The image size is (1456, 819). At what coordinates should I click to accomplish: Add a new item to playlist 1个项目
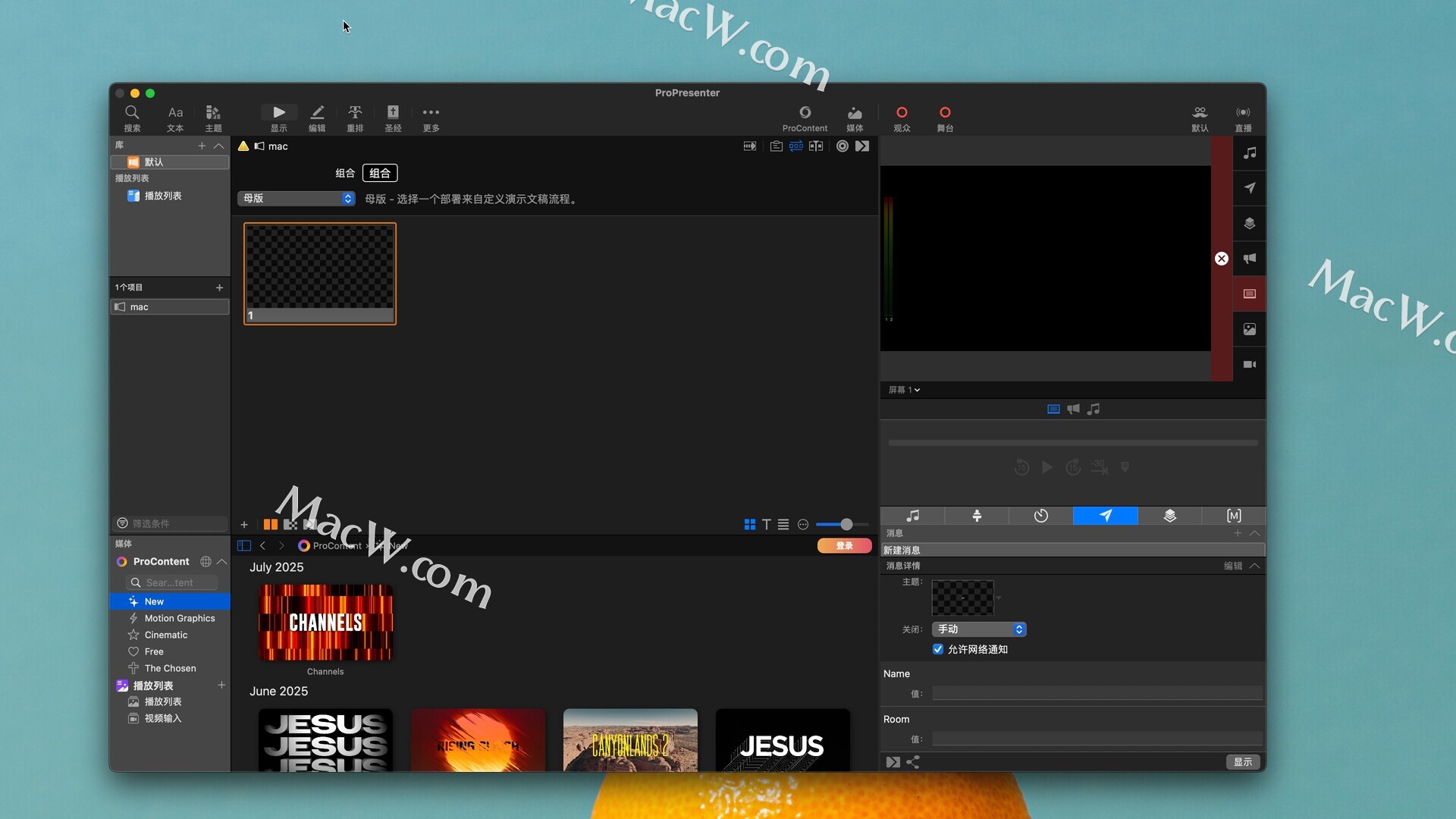219,287
